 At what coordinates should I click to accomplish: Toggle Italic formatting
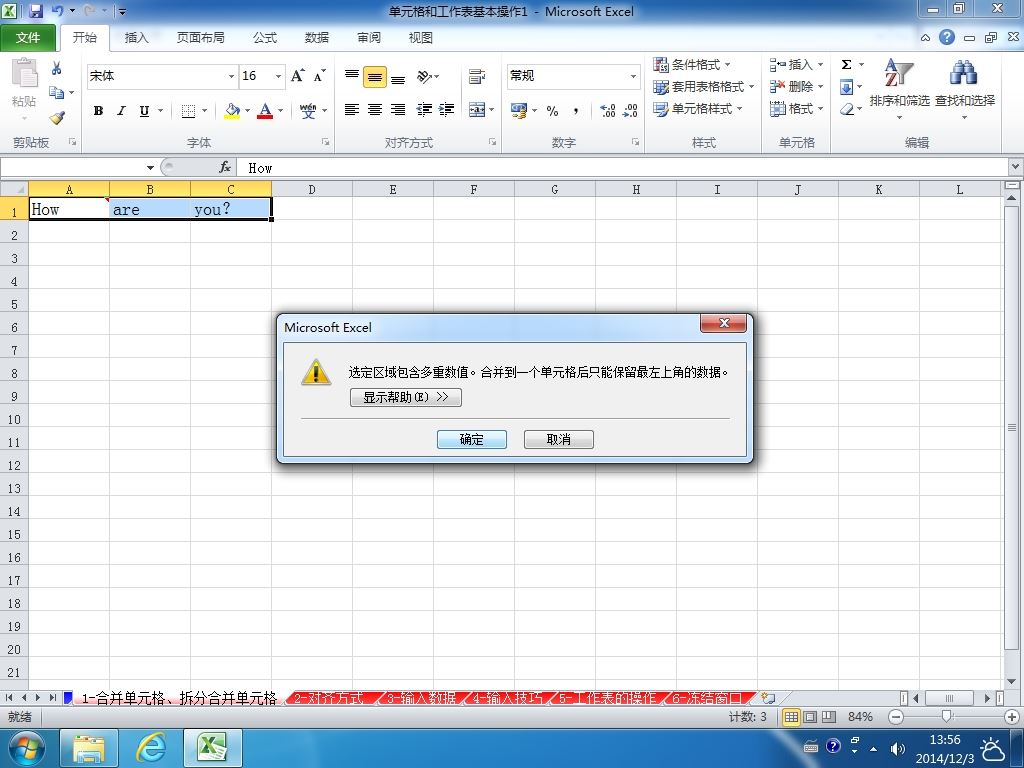pos(121,111)
